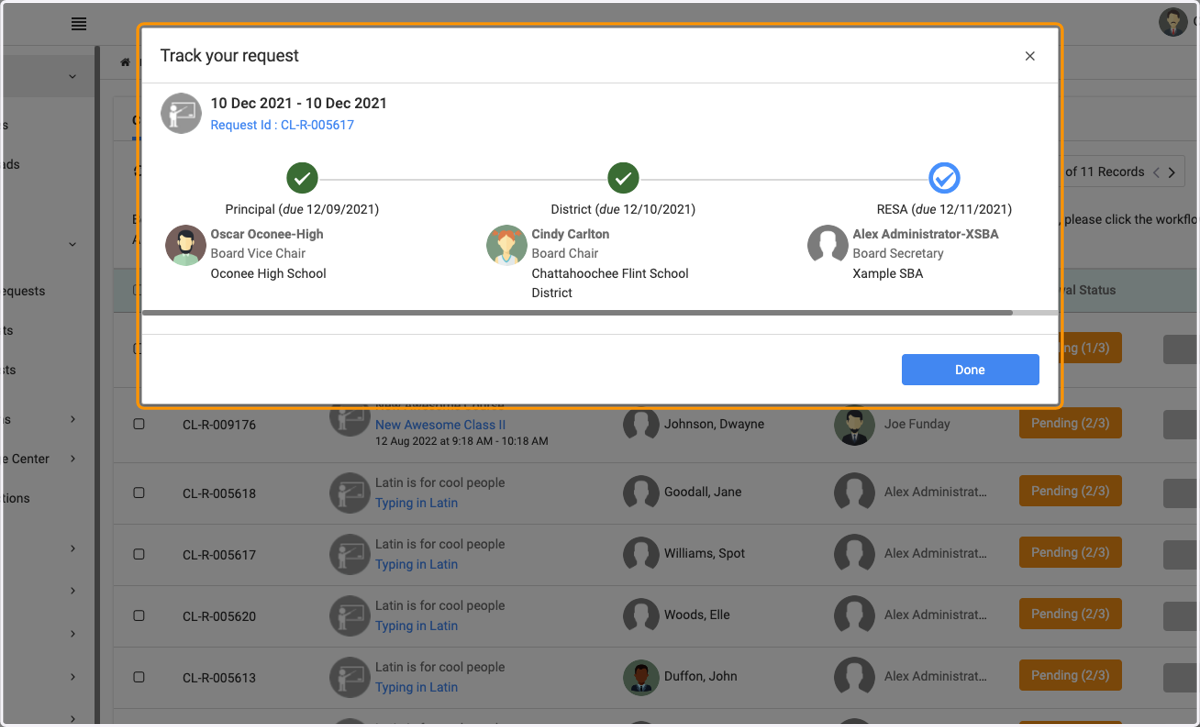Screen dimensions: 1200x727
Task: Click class icon in row CL-R-005620
Action: pos(349,615)
